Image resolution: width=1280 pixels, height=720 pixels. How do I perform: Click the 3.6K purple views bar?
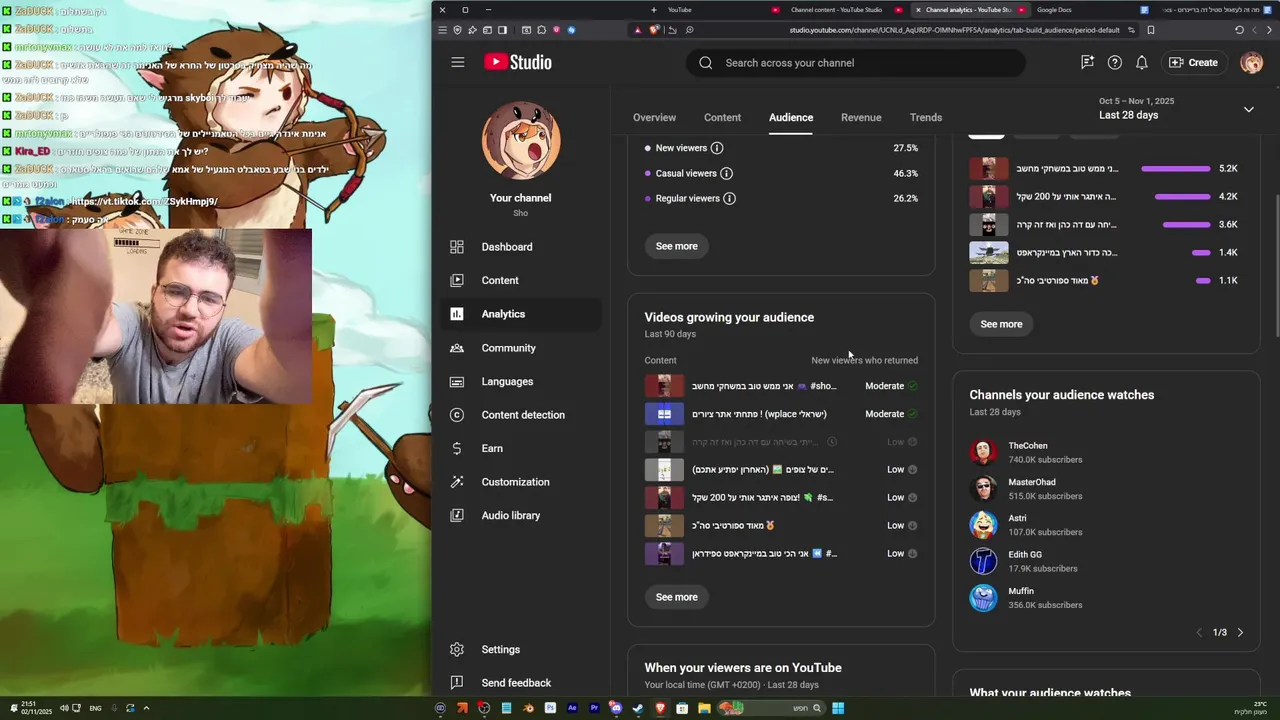click(x=1185, y=225)
